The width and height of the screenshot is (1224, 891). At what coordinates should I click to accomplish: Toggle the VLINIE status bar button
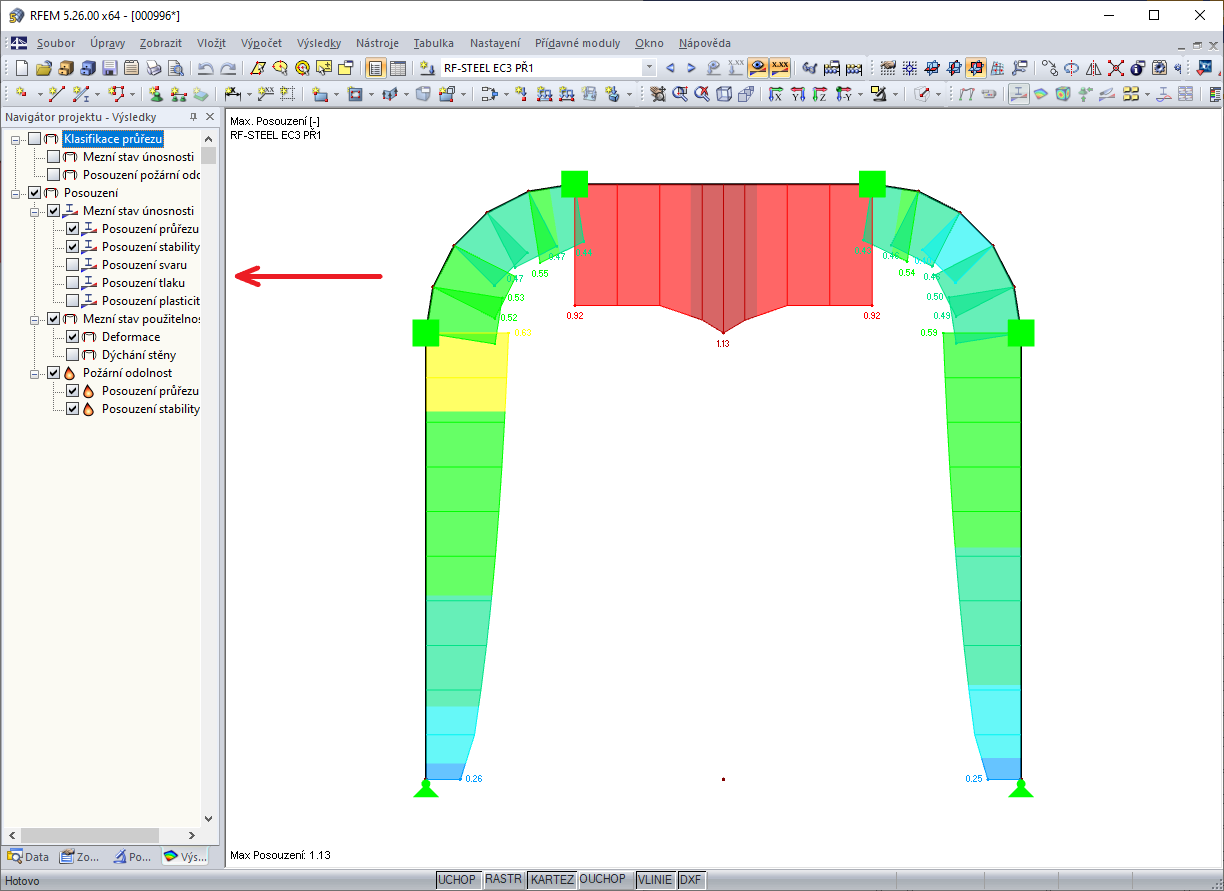click(x=655, y=880)
